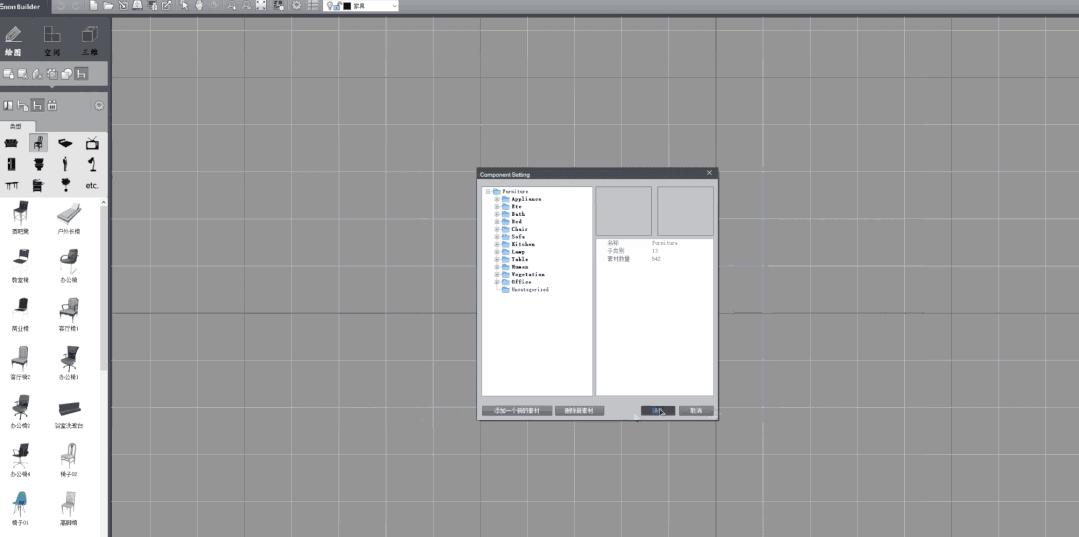Select the desk lamp category icon
Image resolution: width=1079 pixels, height=537 pixels.
pos(92,165)
